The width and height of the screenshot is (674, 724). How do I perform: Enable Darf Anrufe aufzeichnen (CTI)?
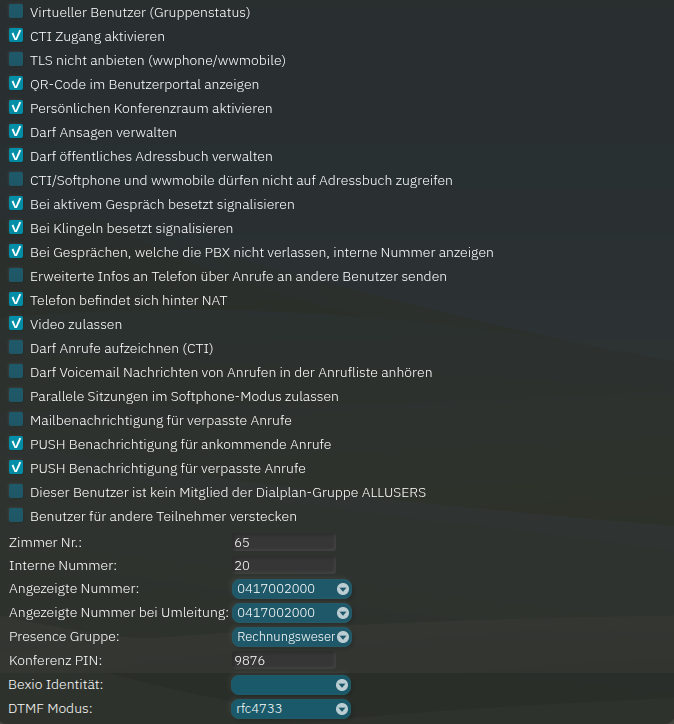point(16,348)
